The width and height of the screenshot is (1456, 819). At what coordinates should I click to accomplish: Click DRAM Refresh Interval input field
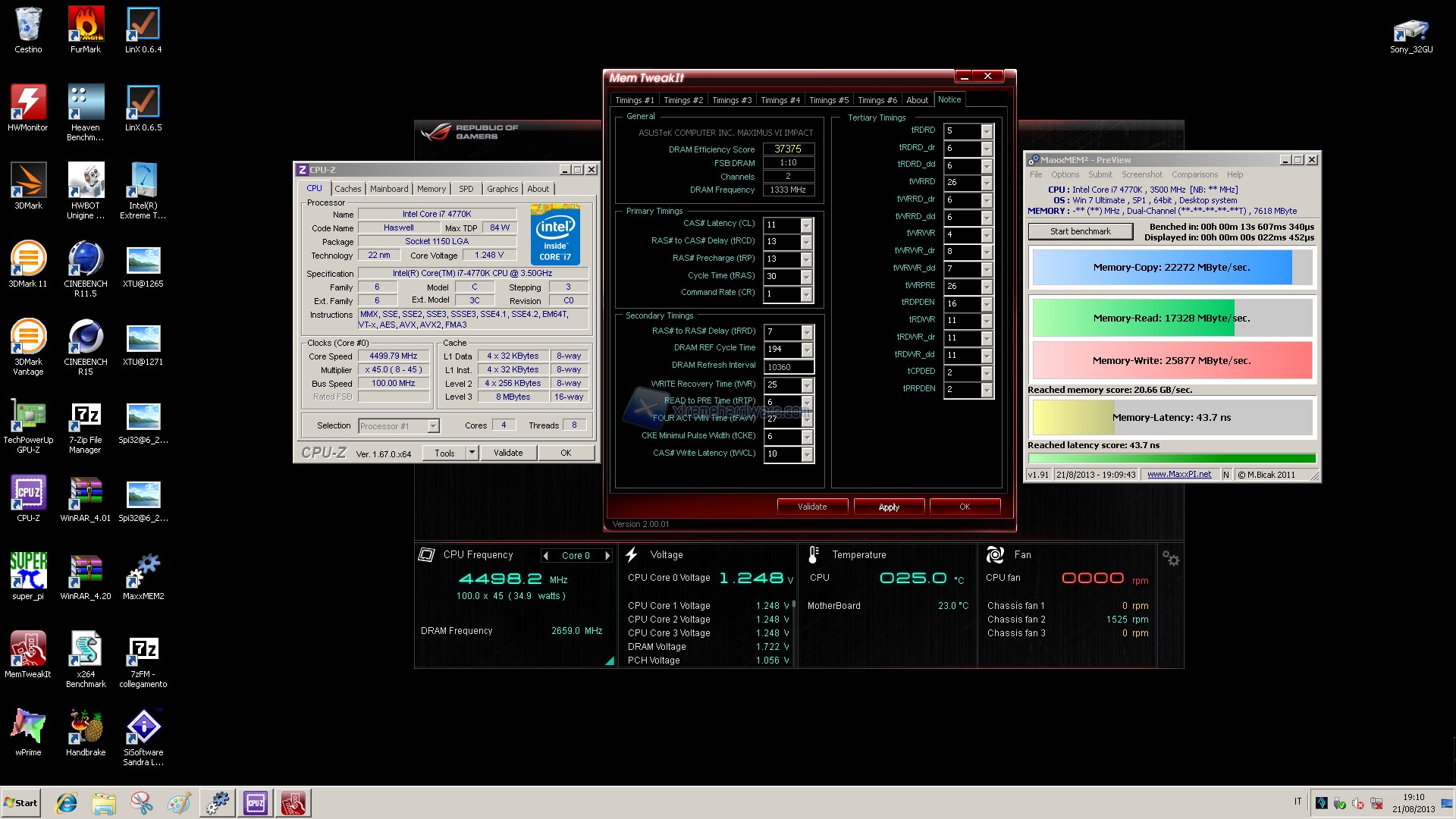click(x=788, y=367)
